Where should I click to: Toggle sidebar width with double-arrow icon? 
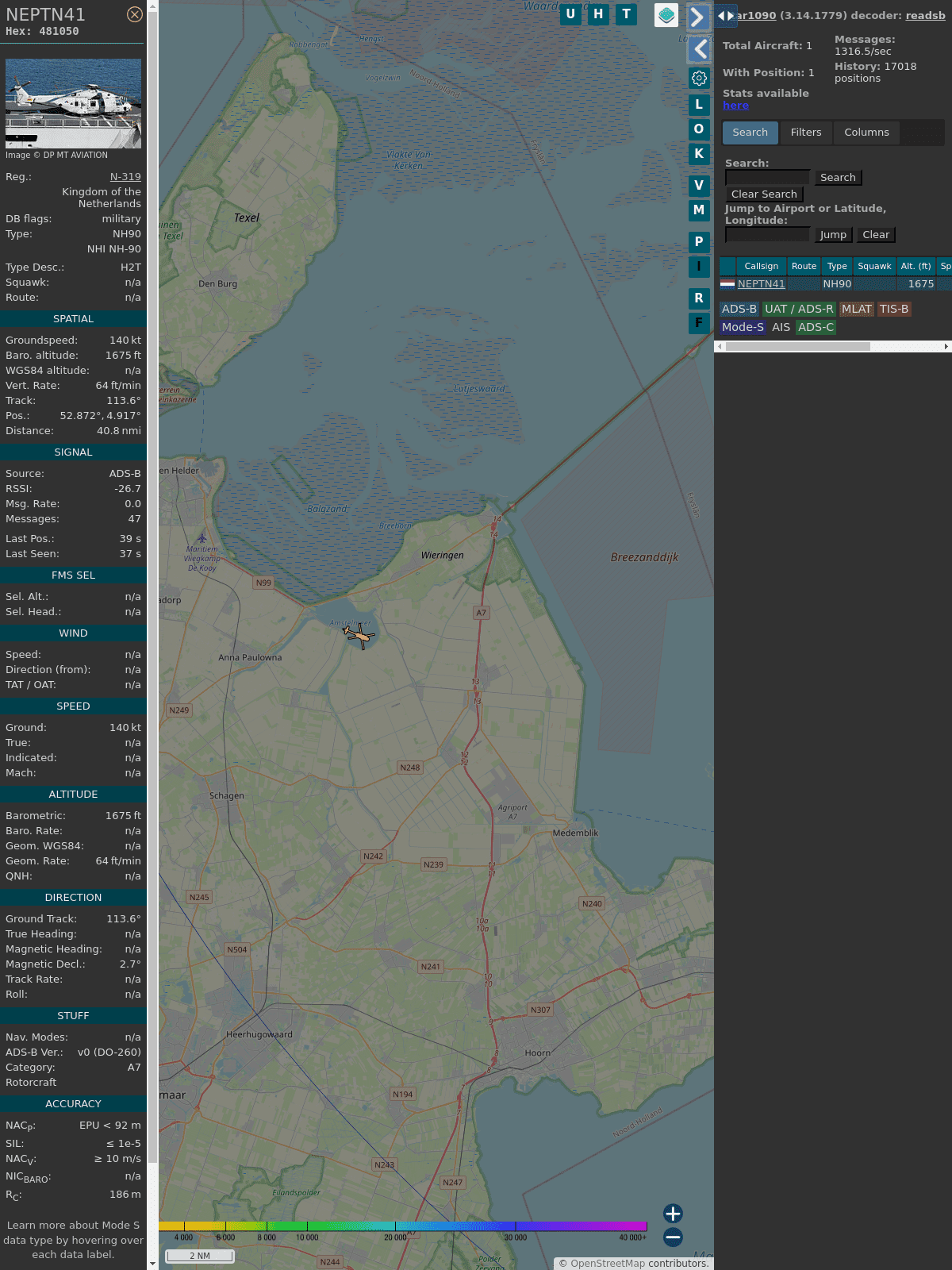[x=725, y=16]
